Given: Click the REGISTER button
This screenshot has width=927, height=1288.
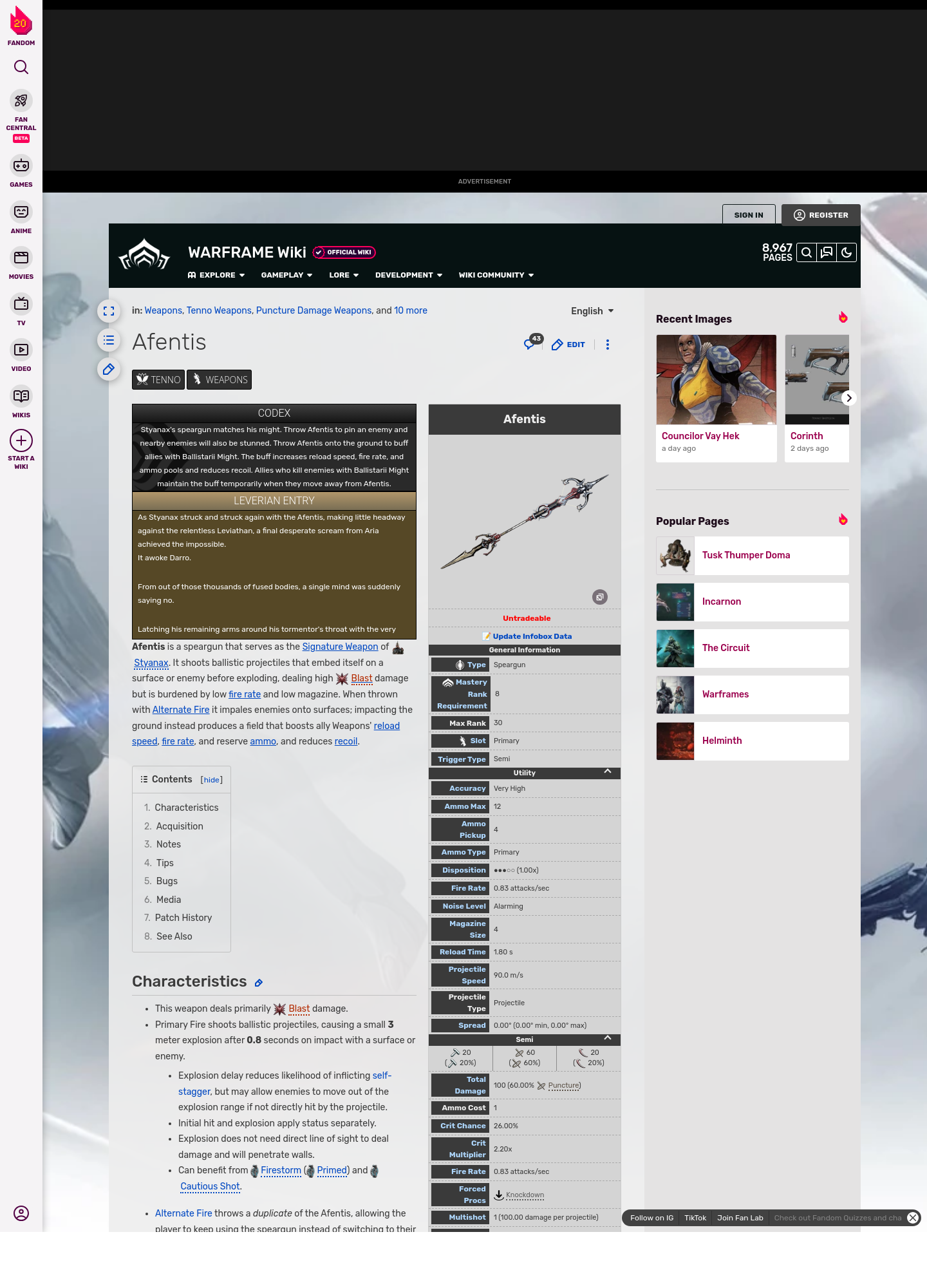Looking at the screenshot, I should 821,215.
